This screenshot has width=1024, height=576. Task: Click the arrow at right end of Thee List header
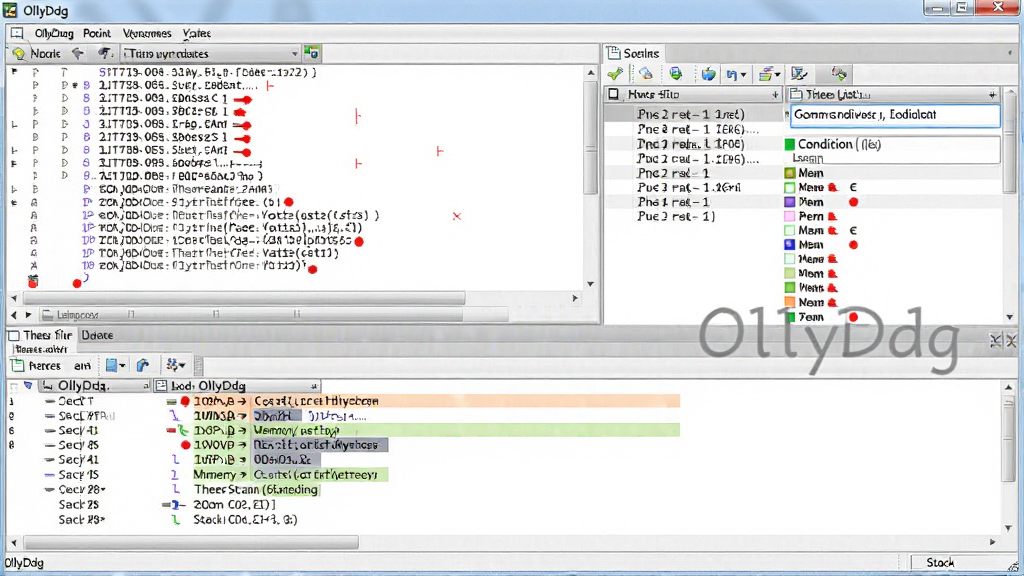coord(993,95)
